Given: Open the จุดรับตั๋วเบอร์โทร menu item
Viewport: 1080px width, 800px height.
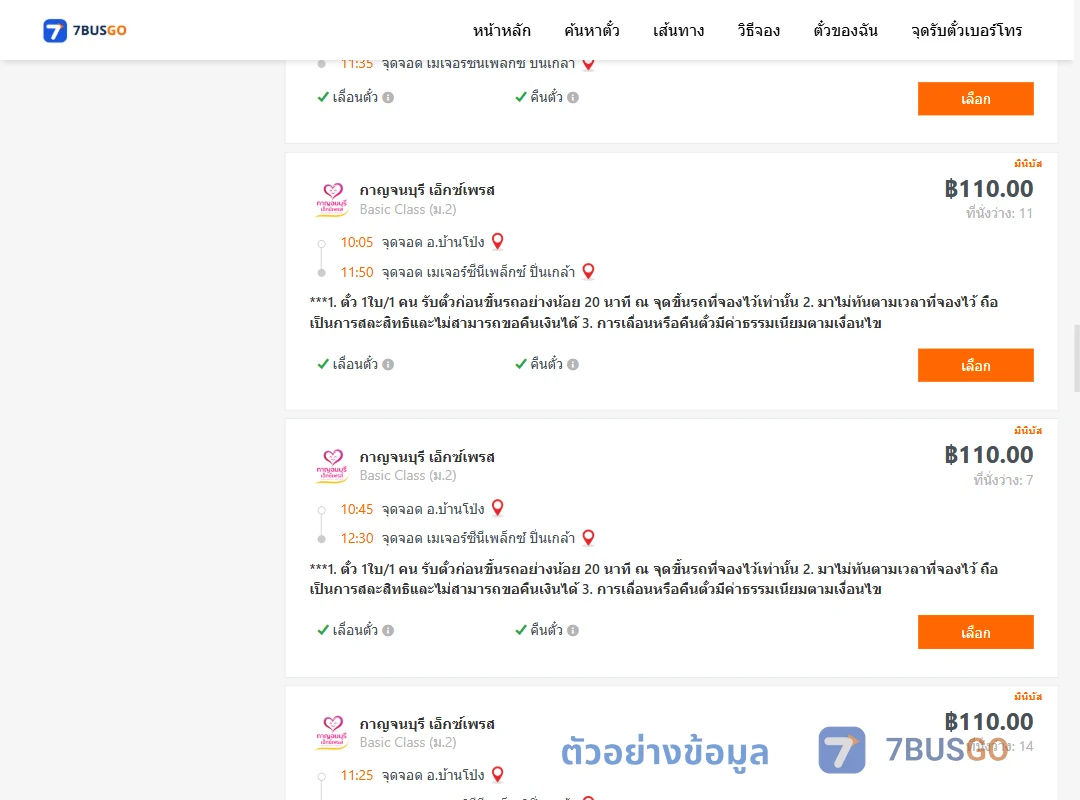Looking at the screenshot, I should tap(966, 30).
